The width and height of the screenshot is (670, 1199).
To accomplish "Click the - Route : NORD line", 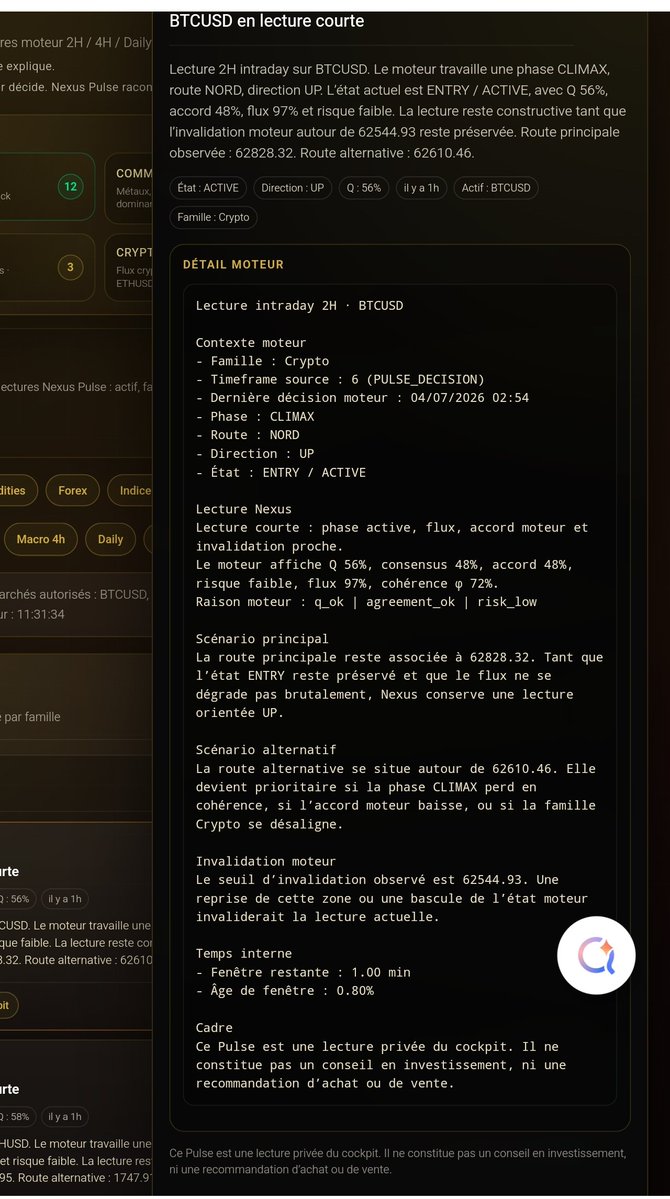I will pyautogui.click(x=248, y=434).
